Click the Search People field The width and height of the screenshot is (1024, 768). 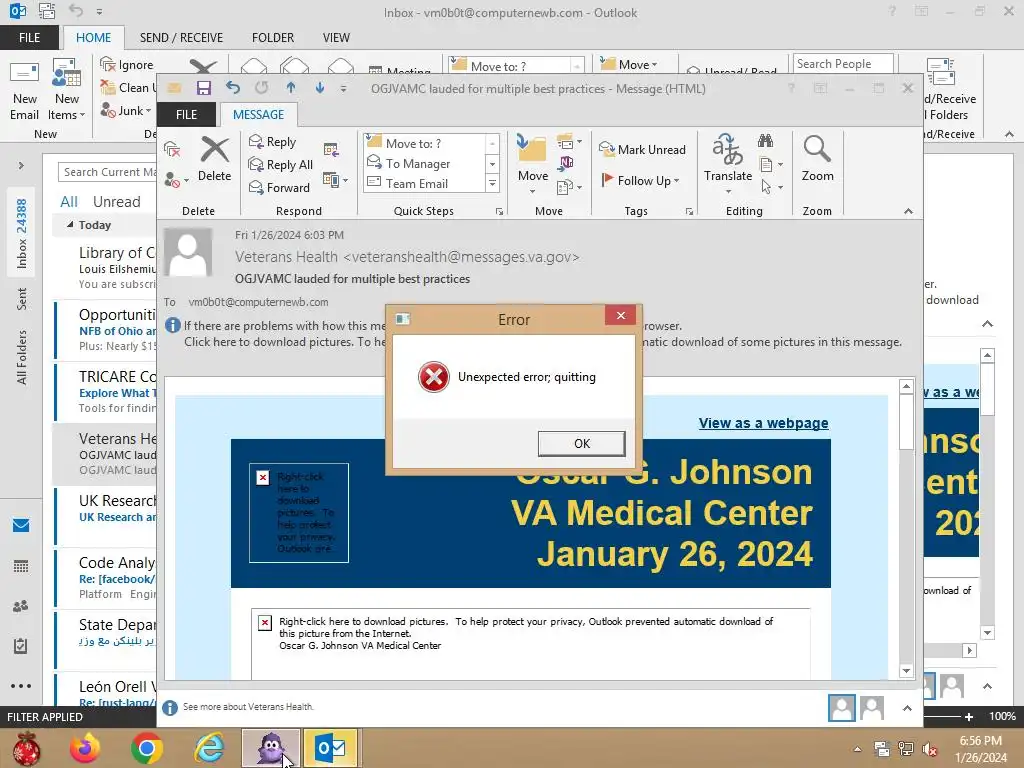click(843, 64)
